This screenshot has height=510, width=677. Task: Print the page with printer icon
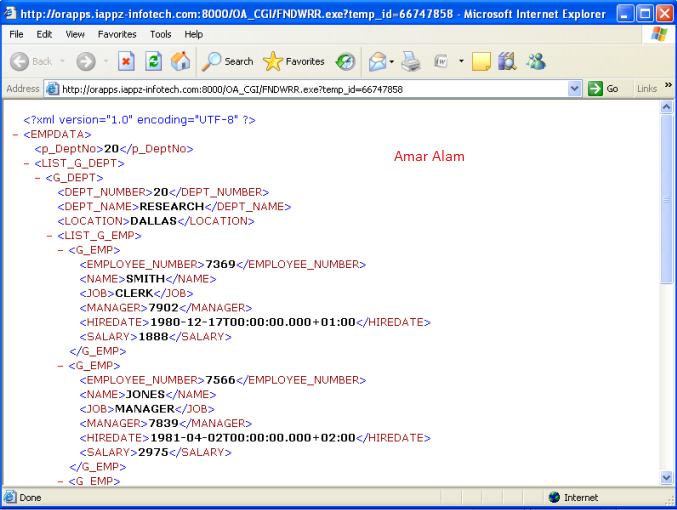(411, 61)
